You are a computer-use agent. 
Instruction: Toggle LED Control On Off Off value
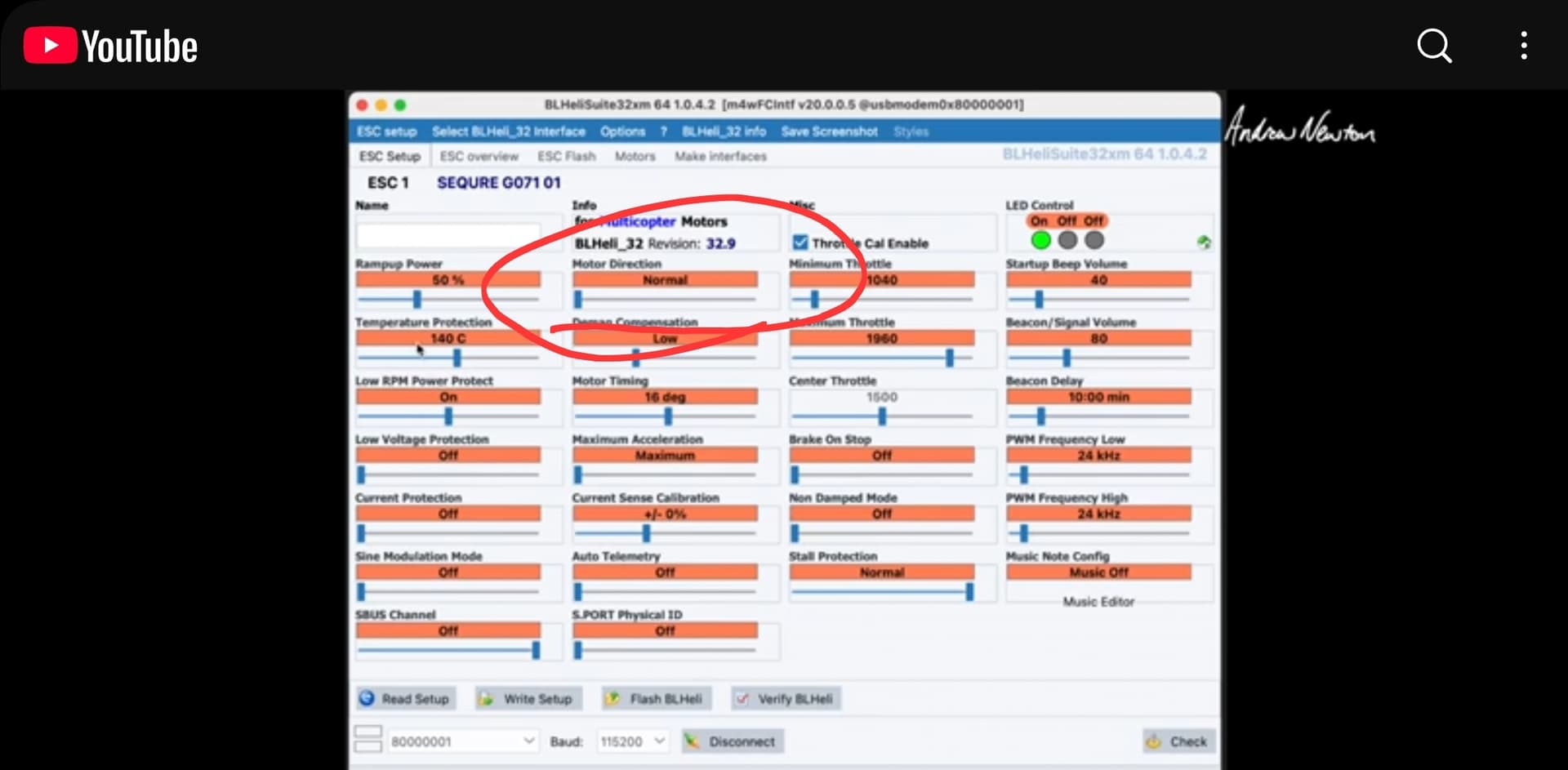point(1066,221)
